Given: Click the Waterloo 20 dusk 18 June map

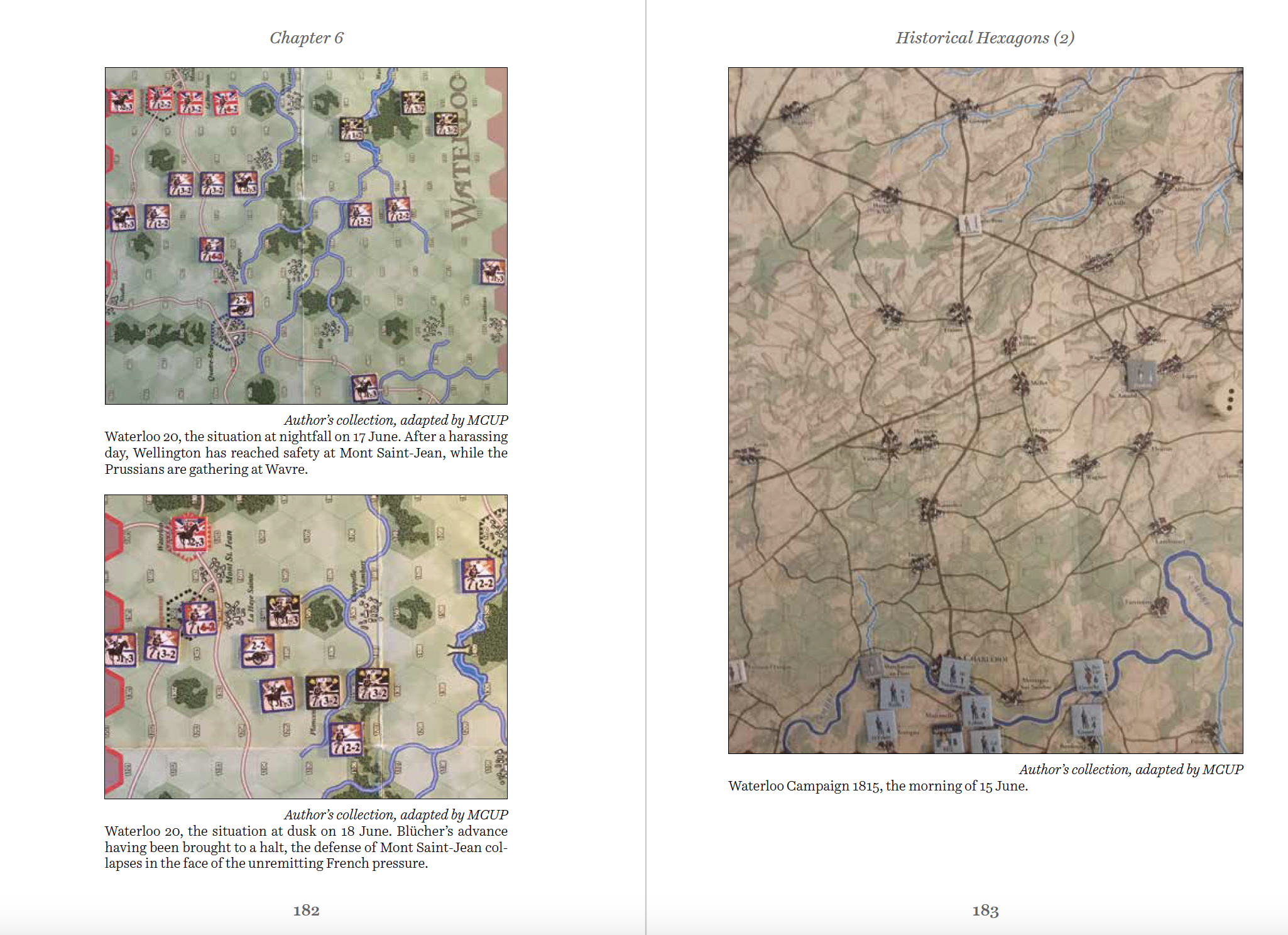Looking at the screenshot, I should tap(306, 647).
